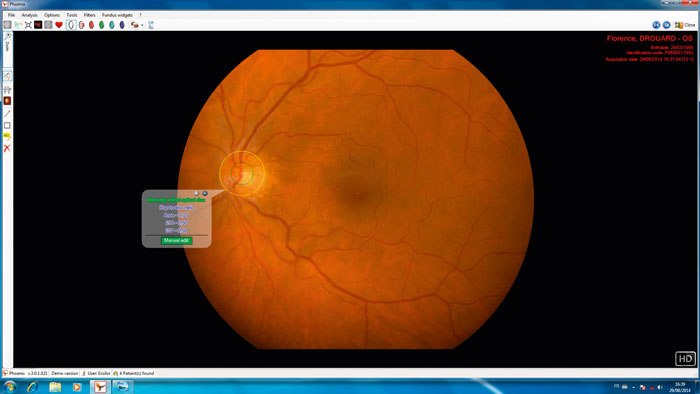
Task: Click the red X delete tool
Action: click(x=7, y=148)
